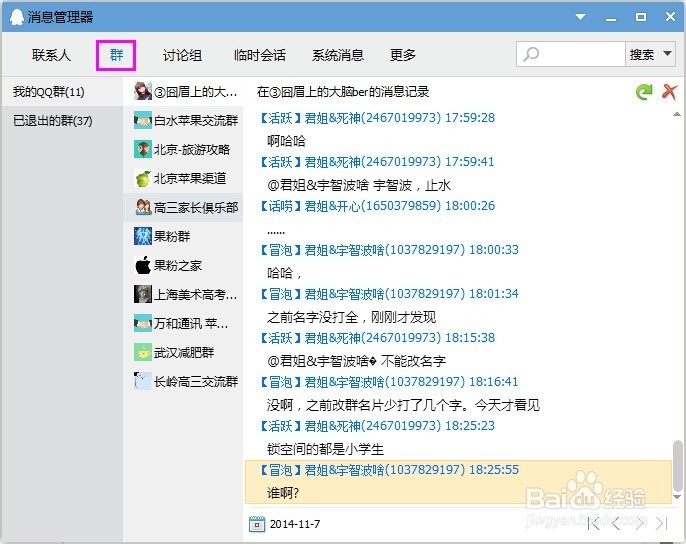Viewport: 686px width, 544px height.
Task: Click message 之前名字没打全，刚刚才发现
Action: [351, 317]
